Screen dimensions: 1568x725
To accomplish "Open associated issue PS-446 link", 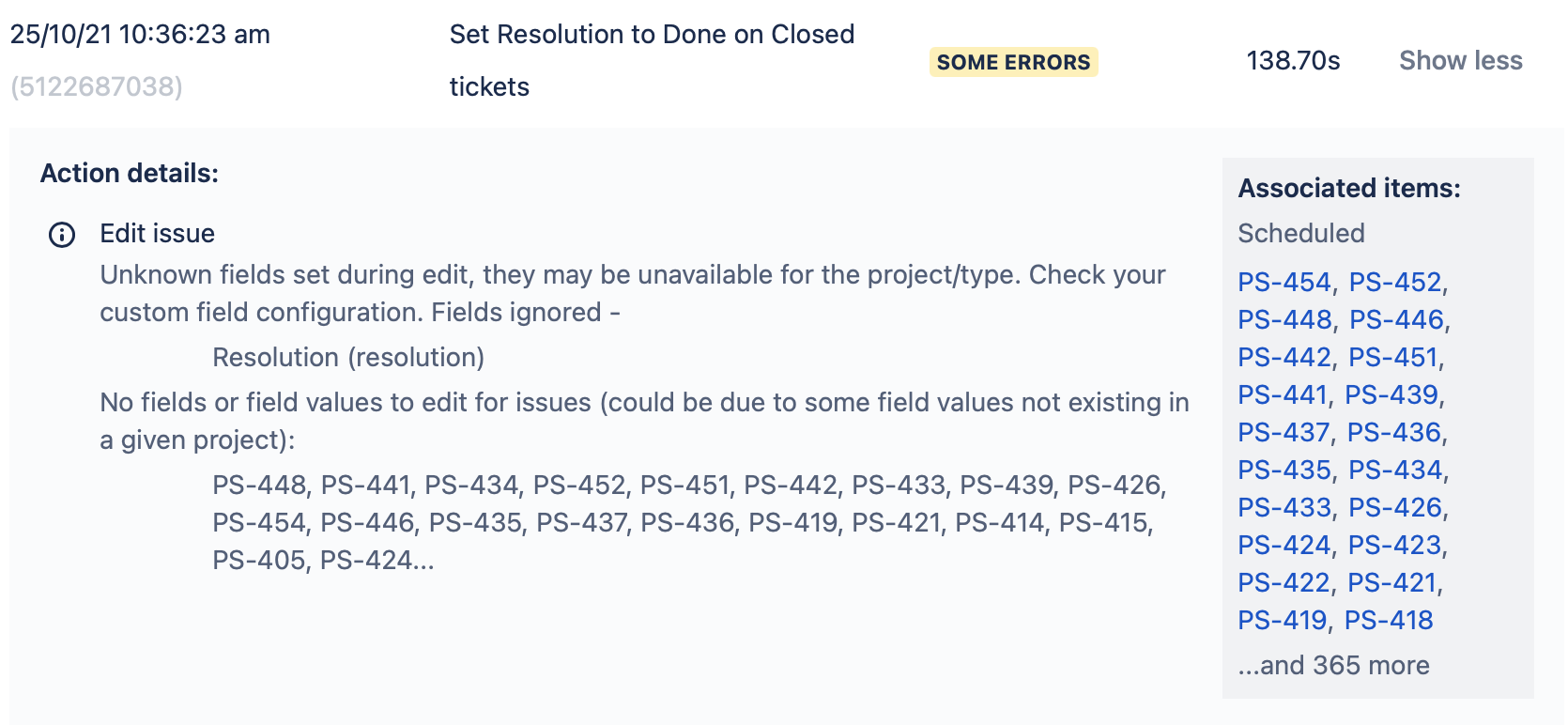I will [1396, 319].
